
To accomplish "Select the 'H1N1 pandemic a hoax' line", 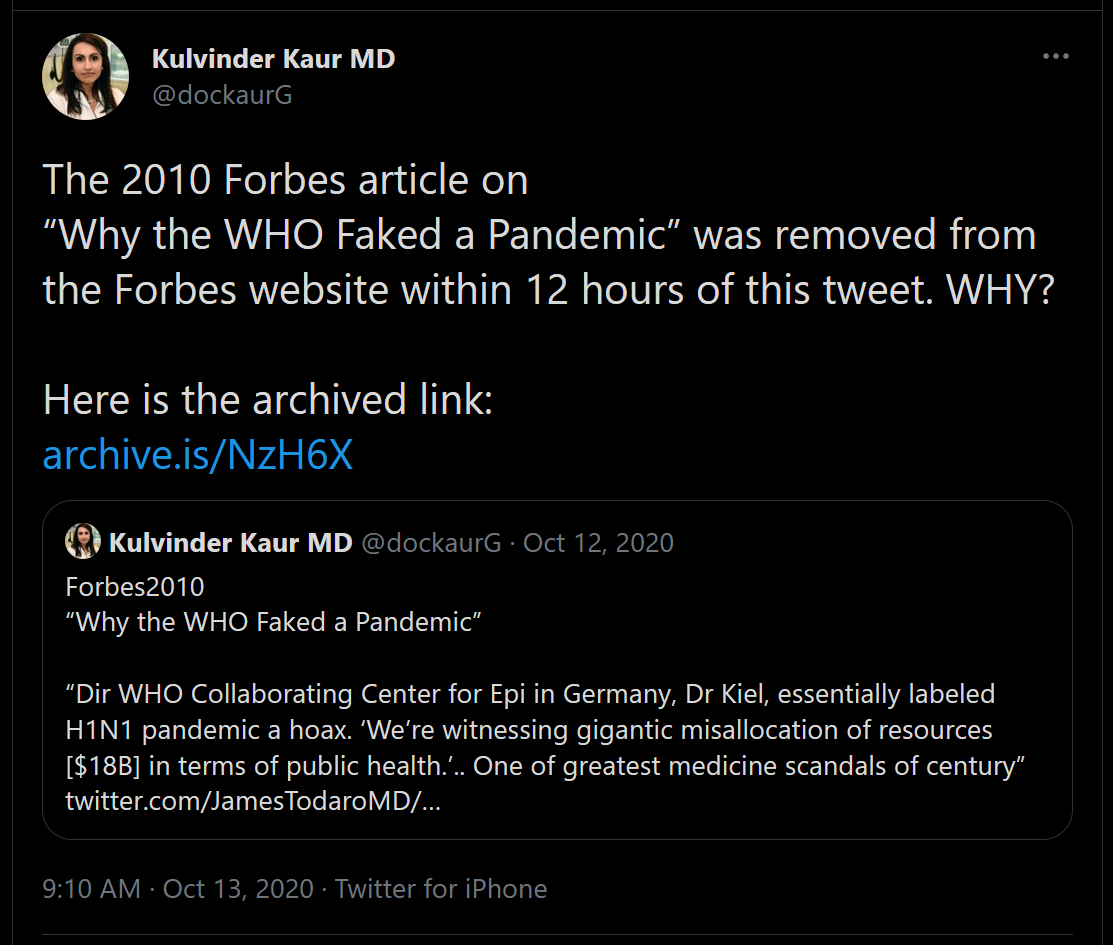I will [529, 730].
